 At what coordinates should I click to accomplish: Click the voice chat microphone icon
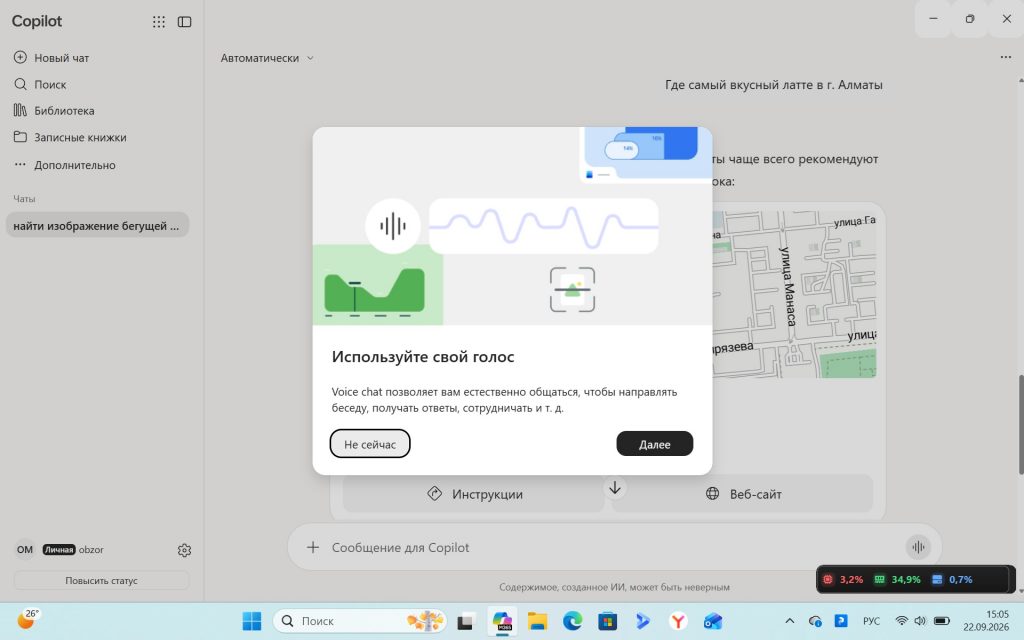(x=918, y=547)
